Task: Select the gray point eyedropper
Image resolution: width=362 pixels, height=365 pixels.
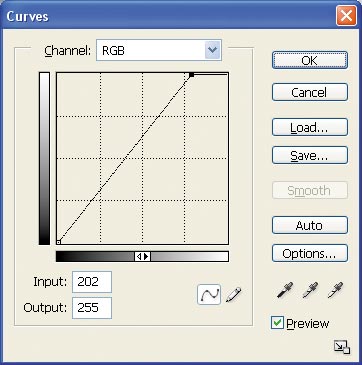Action: (310, 290)
